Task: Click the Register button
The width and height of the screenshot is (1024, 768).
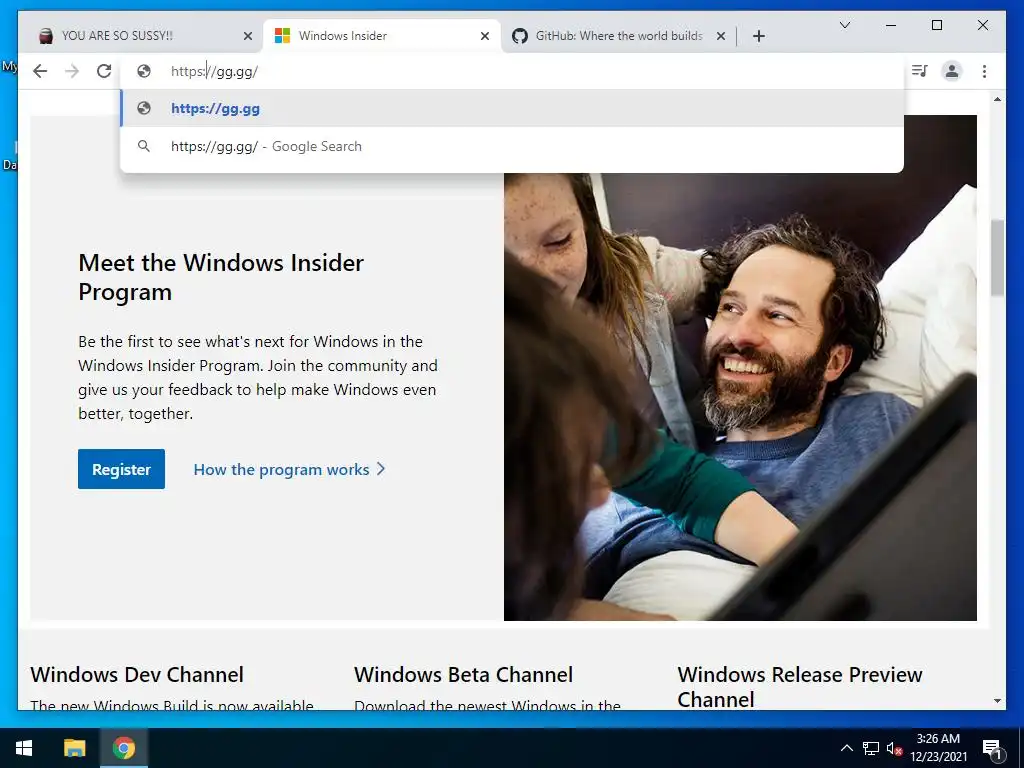Action: pyautogui.click(x=121, y=469)
